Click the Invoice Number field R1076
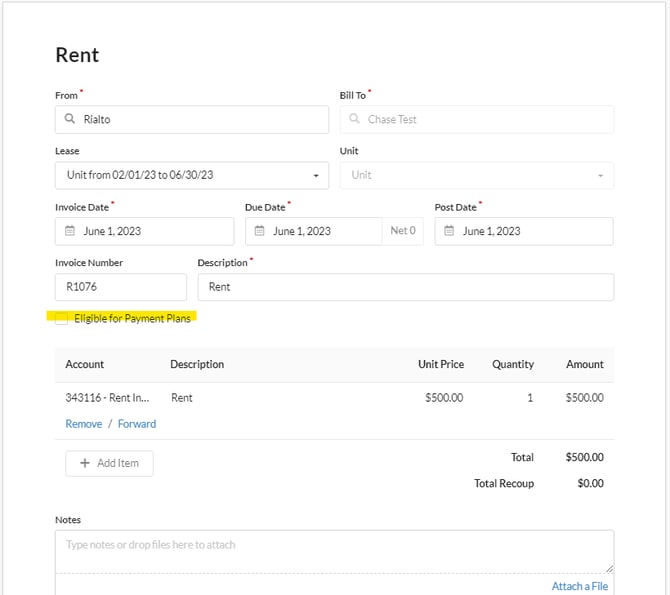The image size is (670, 595). [120, 287]
